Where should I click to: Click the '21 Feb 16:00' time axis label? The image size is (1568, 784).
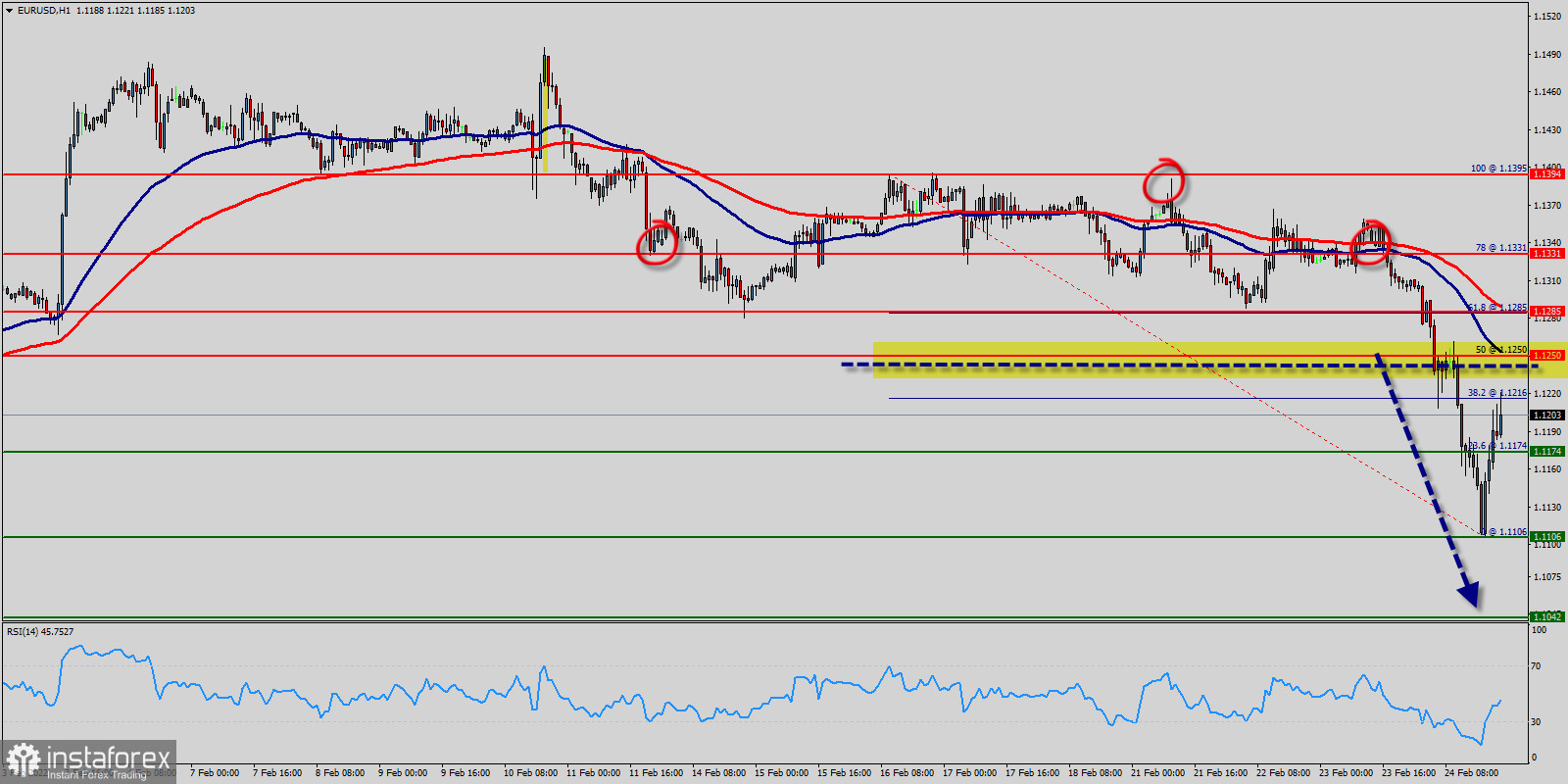(x=1220, y=773)
